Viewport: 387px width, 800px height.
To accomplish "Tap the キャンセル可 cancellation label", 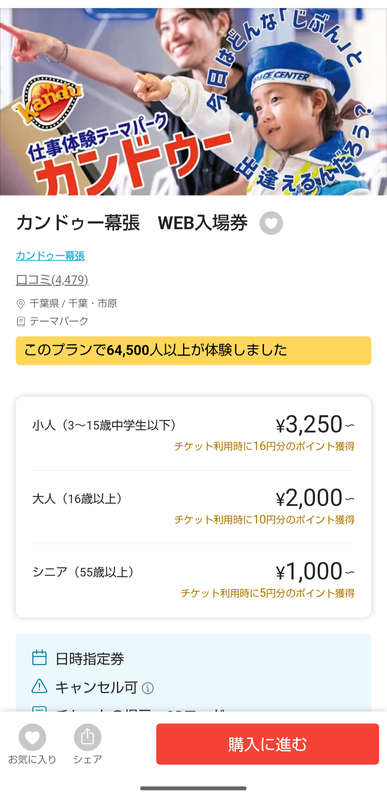I will click(x=96, y=687).
